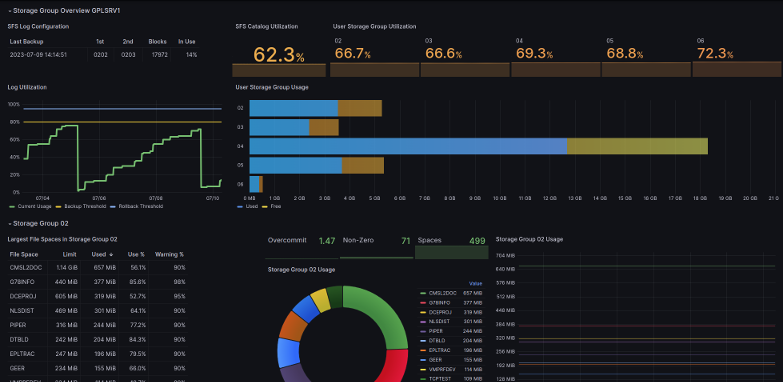Click the 69.3% stat for group 04

[x=534, y=53]
